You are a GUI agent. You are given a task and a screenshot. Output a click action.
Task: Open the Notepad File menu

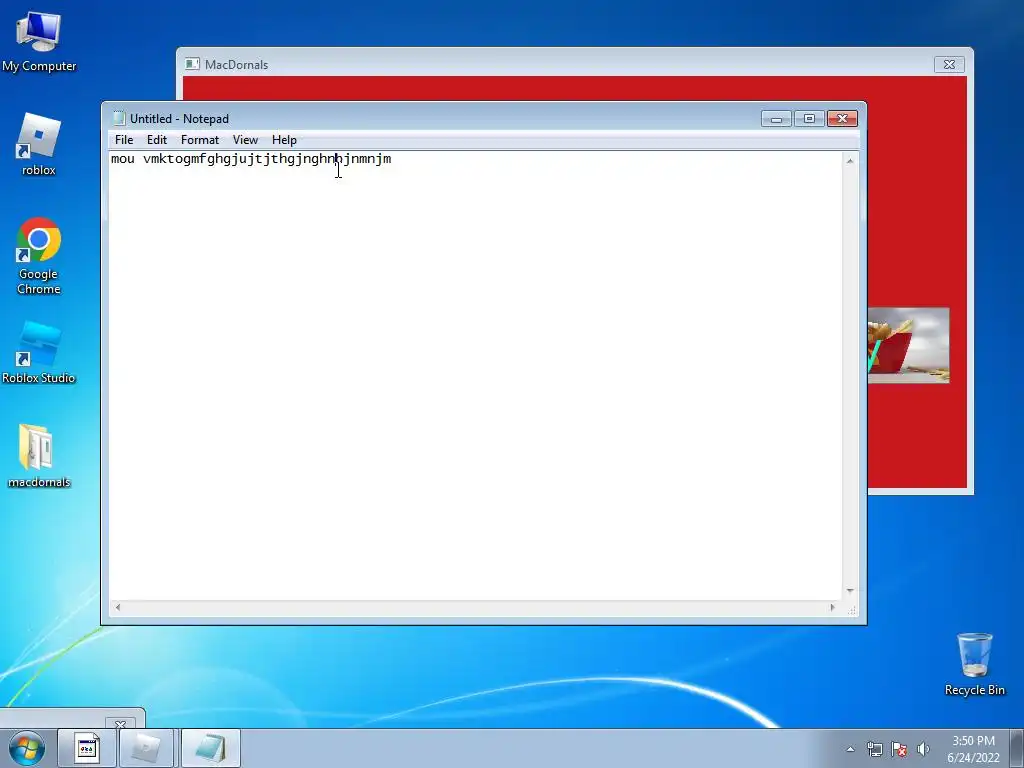coord(124,140)
